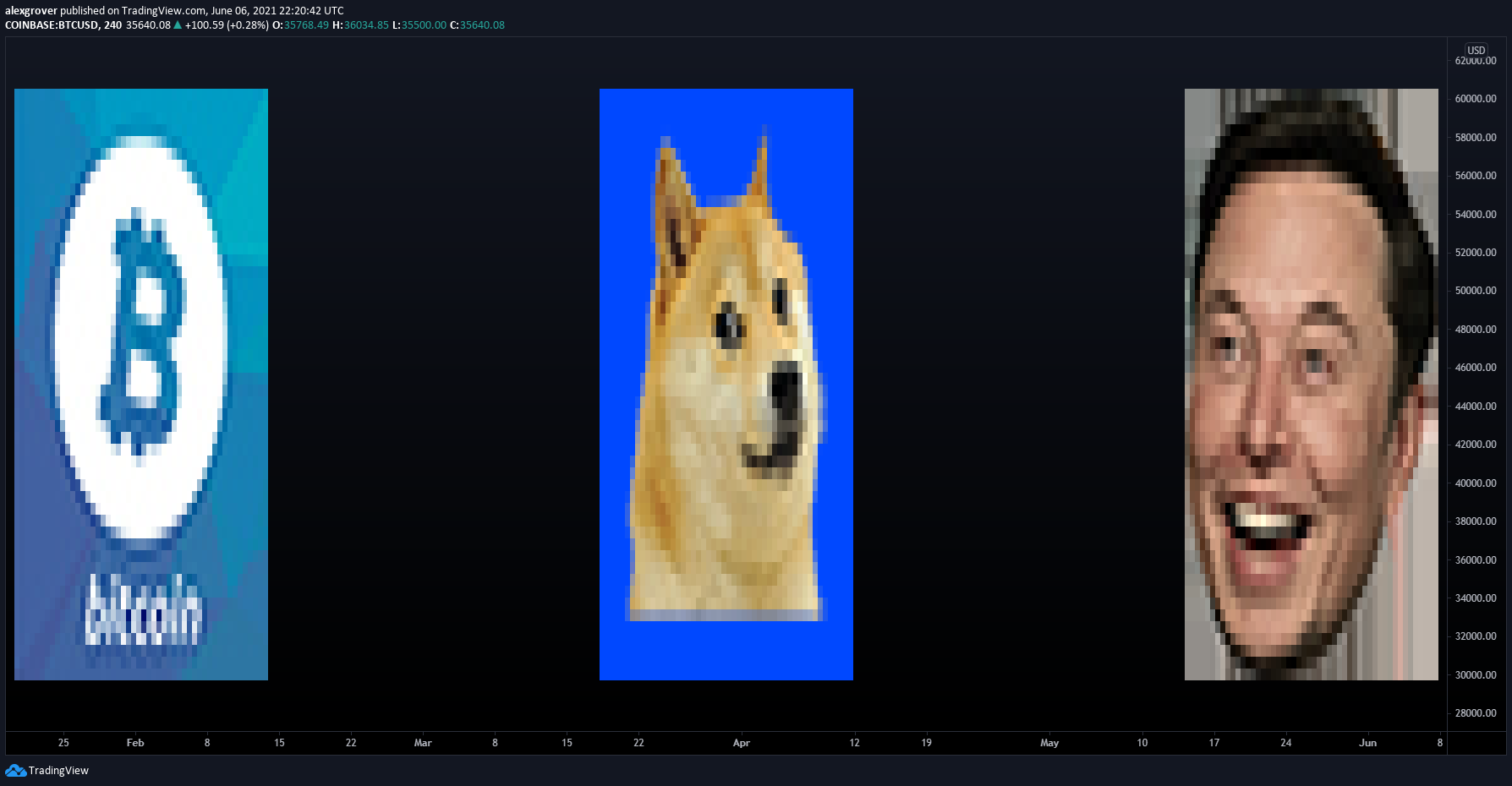Viewport: 1512px width, 786px height.
Task: Click the Doge dog image
Action: tap(726, 385)
